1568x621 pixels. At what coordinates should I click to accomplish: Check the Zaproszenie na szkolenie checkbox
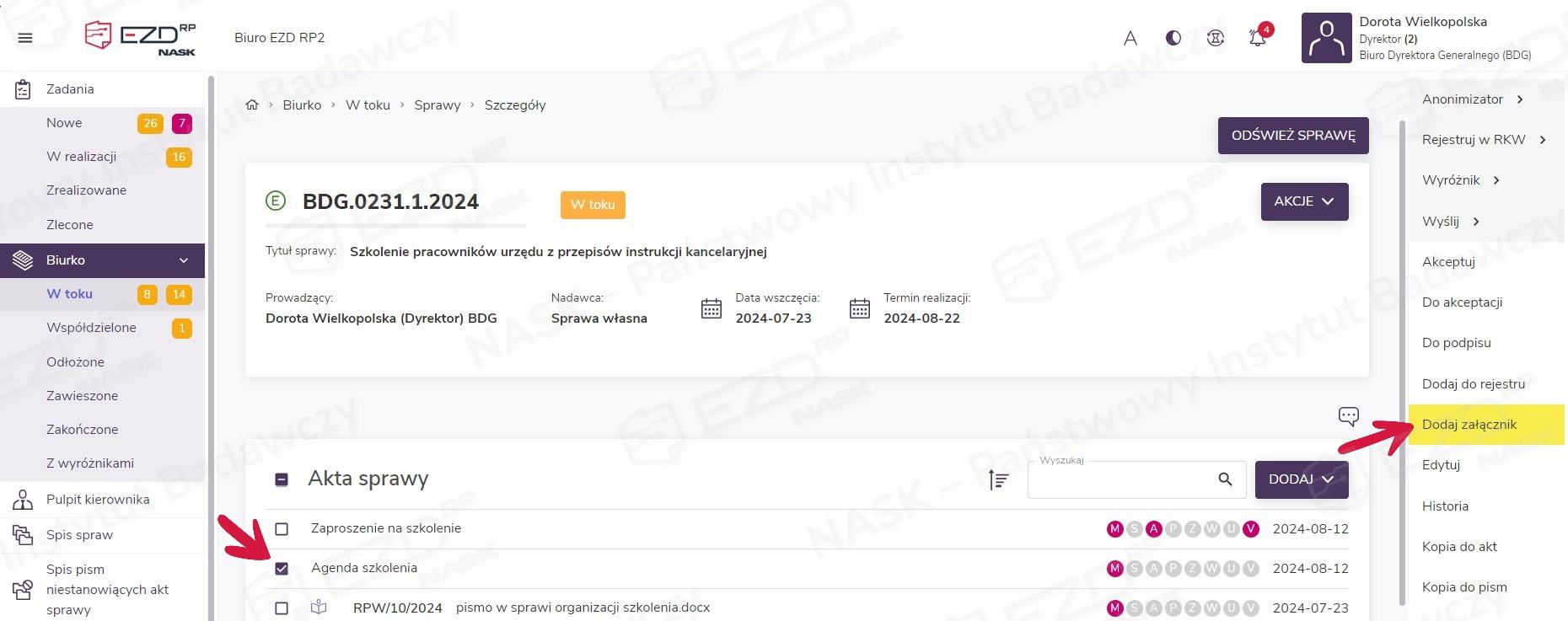pyautogui.click(x=282, y=529)
